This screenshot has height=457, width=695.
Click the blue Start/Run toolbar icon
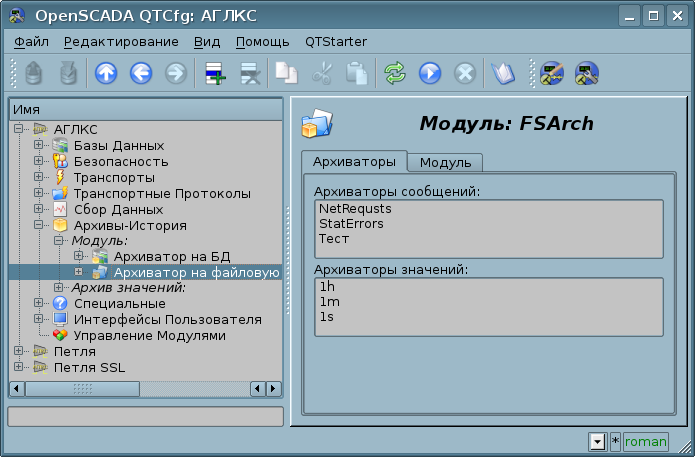tap(430, 73)
